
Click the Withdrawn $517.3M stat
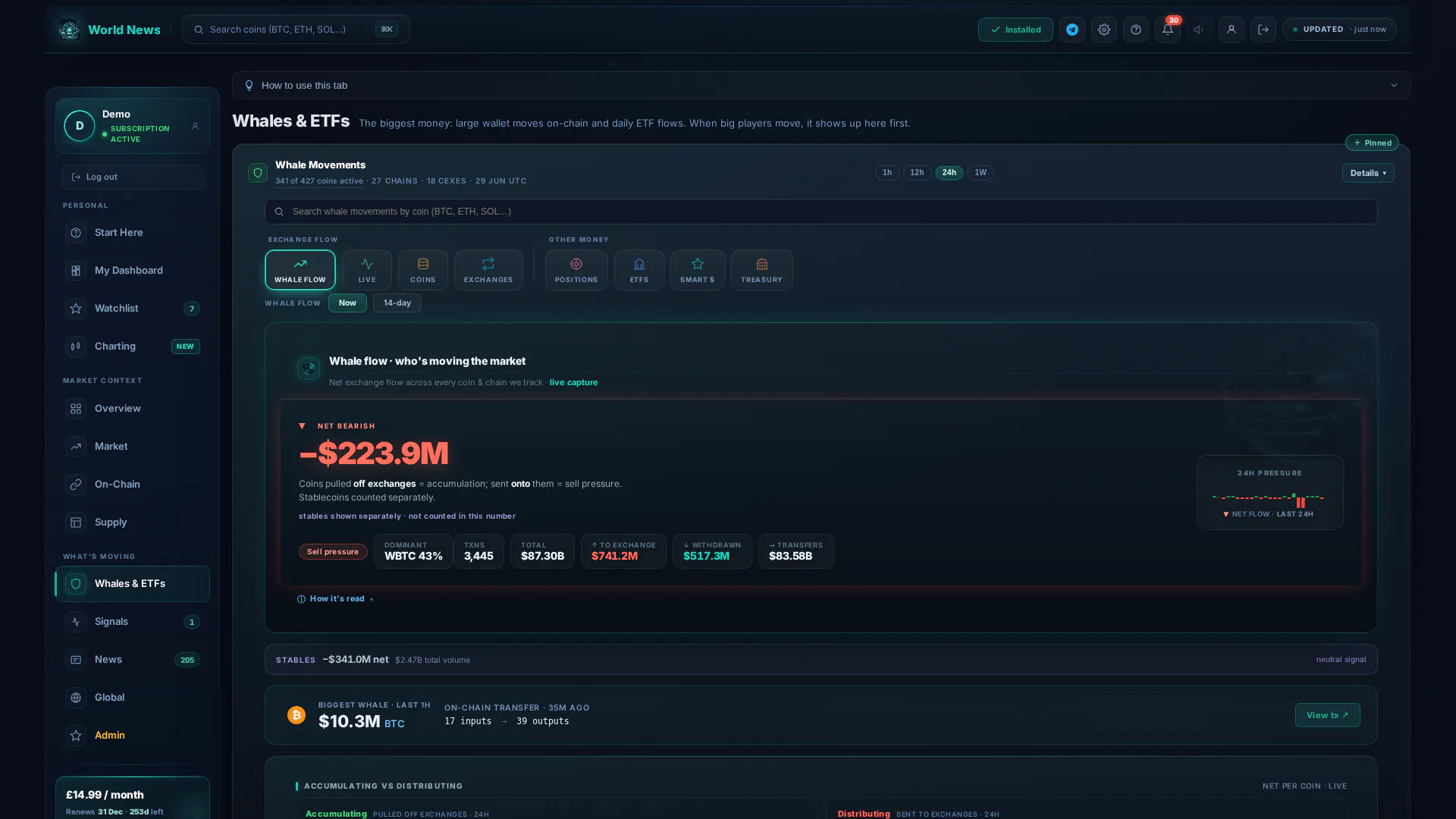pos(712,551)
